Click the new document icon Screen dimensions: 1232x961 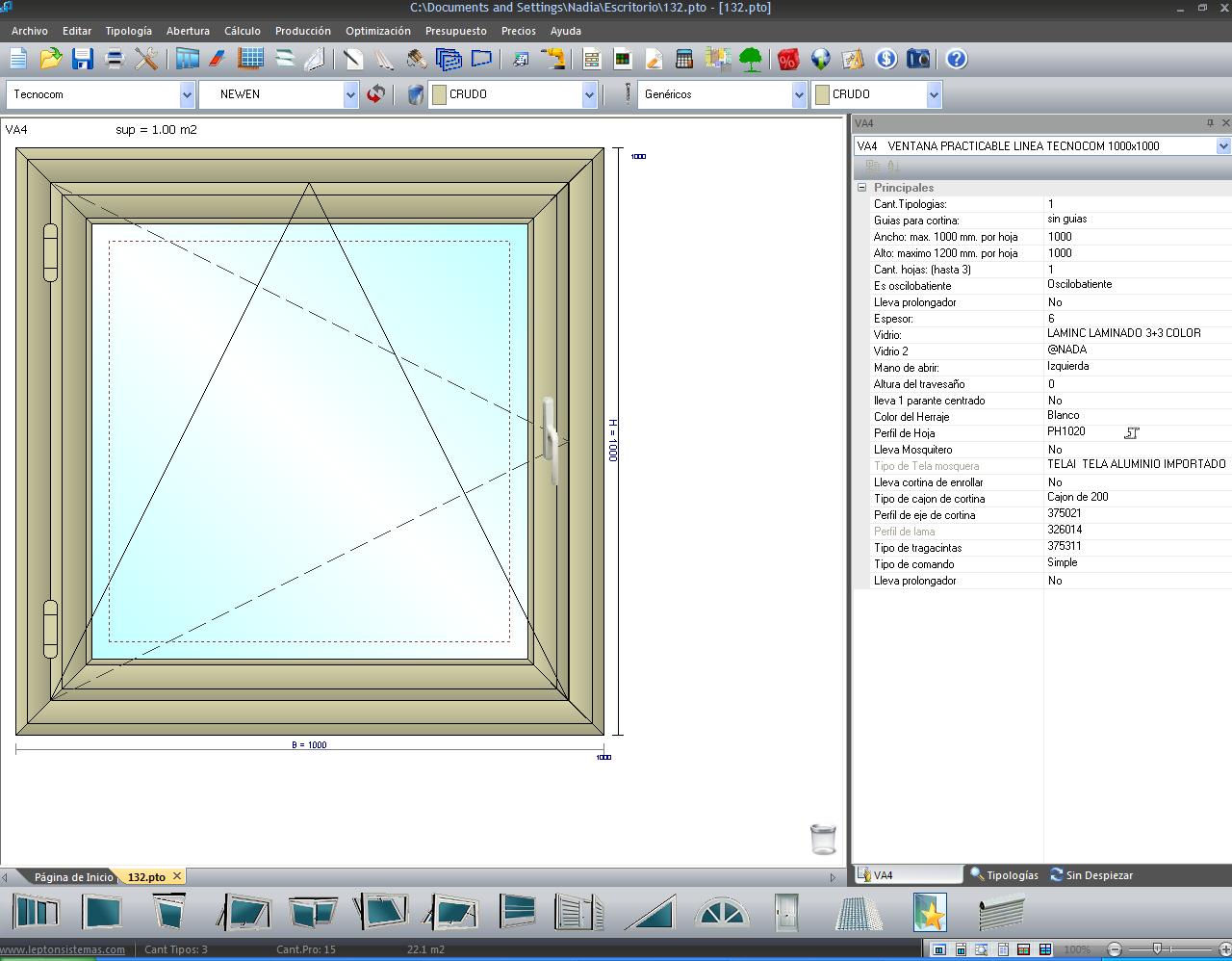click(18, 60)
